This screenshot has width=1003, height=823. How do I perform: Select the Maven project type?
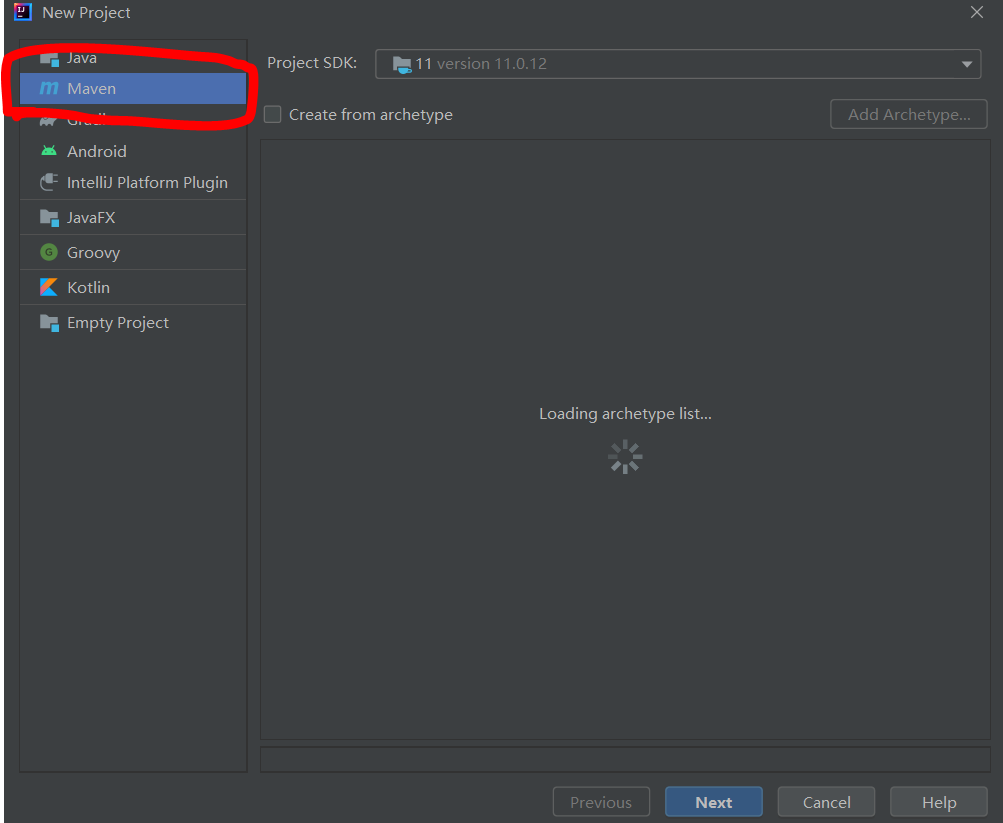pyautogui.click(x=133, y=88)
